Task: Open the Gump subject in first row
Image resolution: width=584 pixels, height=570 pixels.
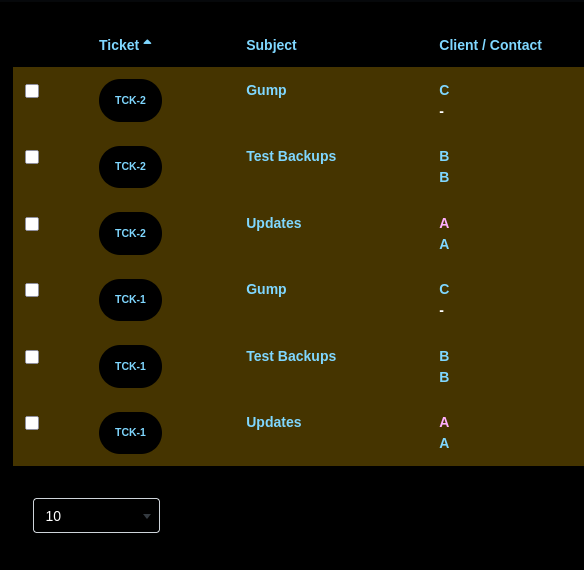Action: 266,91
